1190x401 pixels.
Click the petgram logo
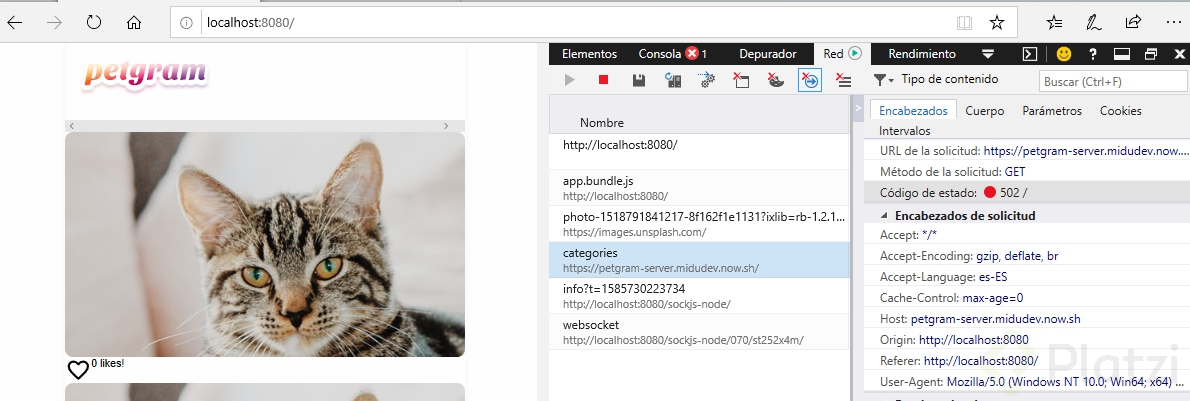(x=144, y=74)
